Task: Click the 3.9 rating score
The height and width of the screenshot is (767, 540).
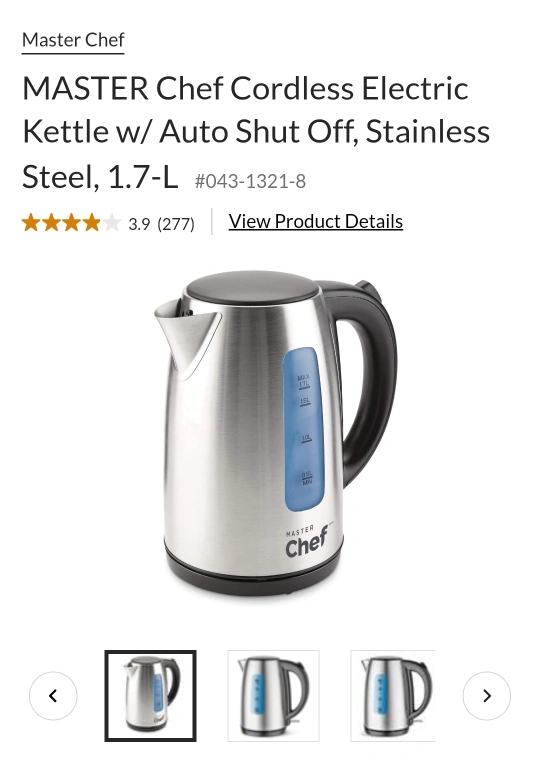Action: pos(139,224)
